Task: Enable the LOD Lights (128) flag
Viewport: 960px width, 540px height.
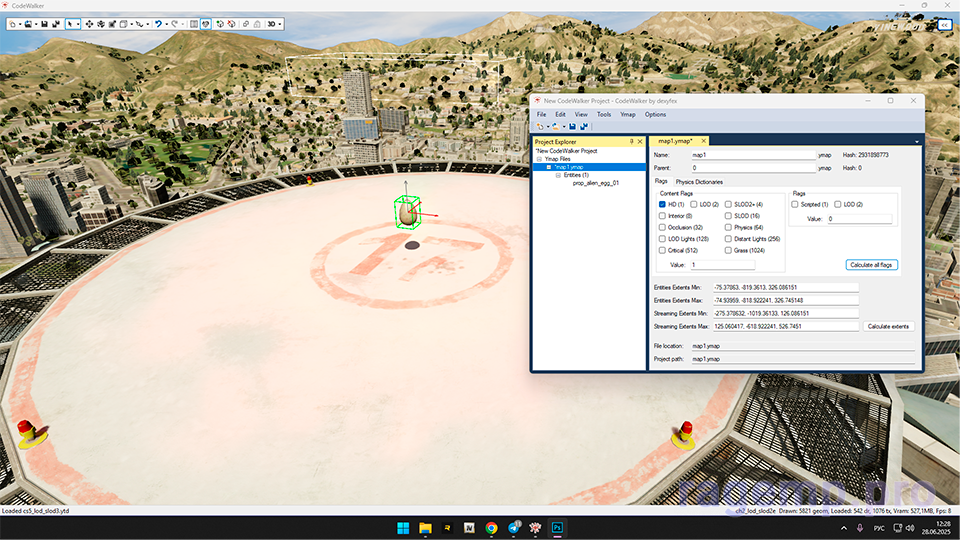Action: [x=662, y=239]
